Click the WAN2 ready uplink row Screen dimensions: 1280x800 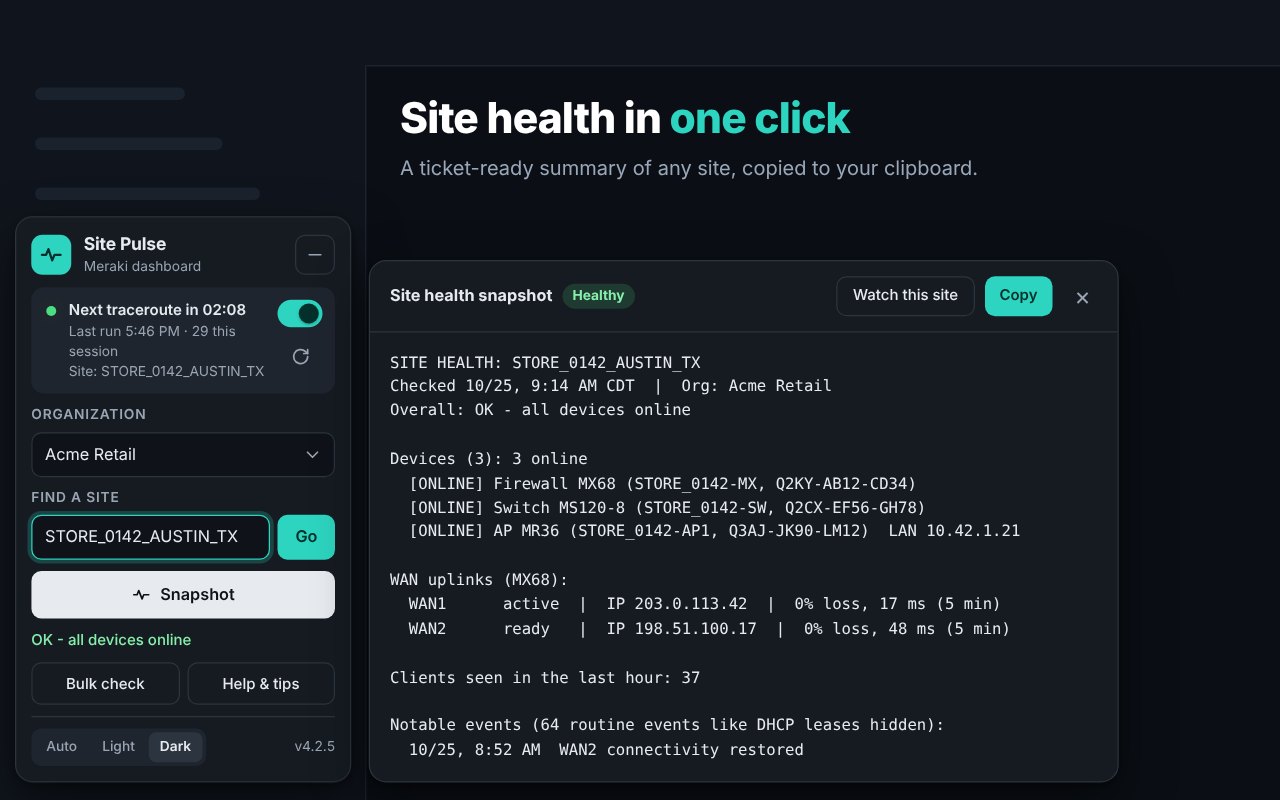(709, 629)
